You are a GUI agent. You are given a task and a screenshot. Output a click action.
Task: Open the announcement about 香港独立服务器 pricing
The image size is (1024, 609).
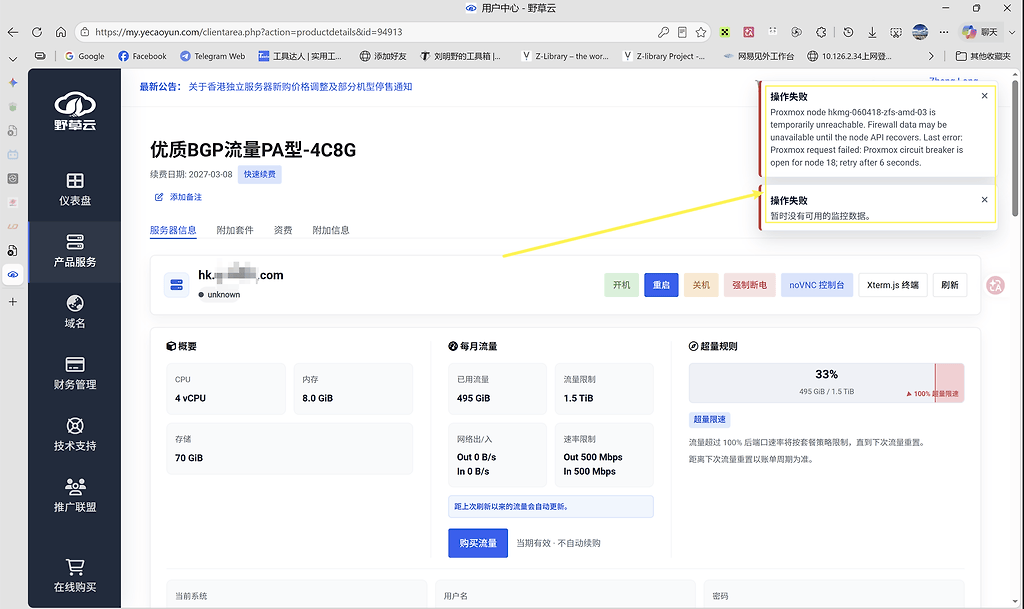coord(300,87)
